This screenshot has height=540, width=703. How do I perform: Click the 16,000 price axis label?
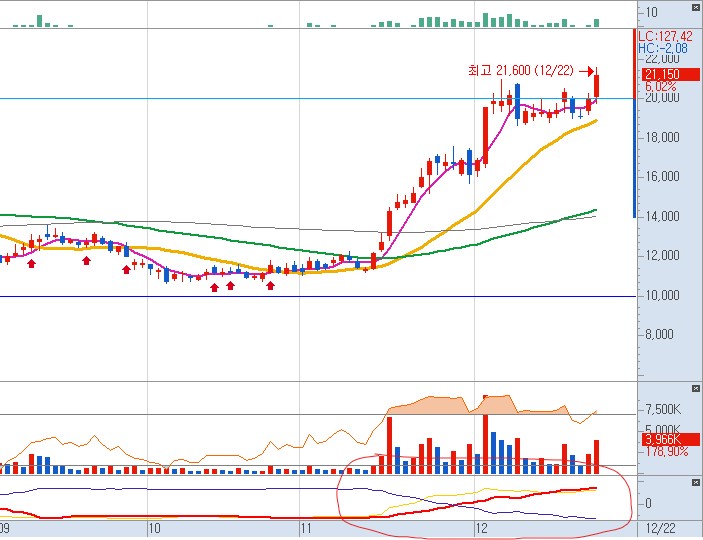(x=662, y=177)
